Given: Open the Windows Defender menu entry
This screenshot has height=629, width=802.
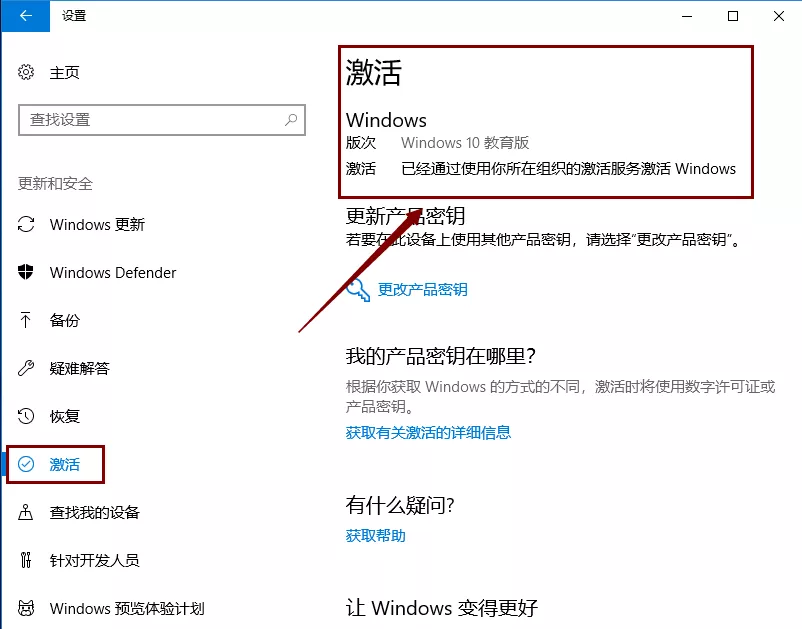Looking at the screenshot, I should click(x=113, y=273).
